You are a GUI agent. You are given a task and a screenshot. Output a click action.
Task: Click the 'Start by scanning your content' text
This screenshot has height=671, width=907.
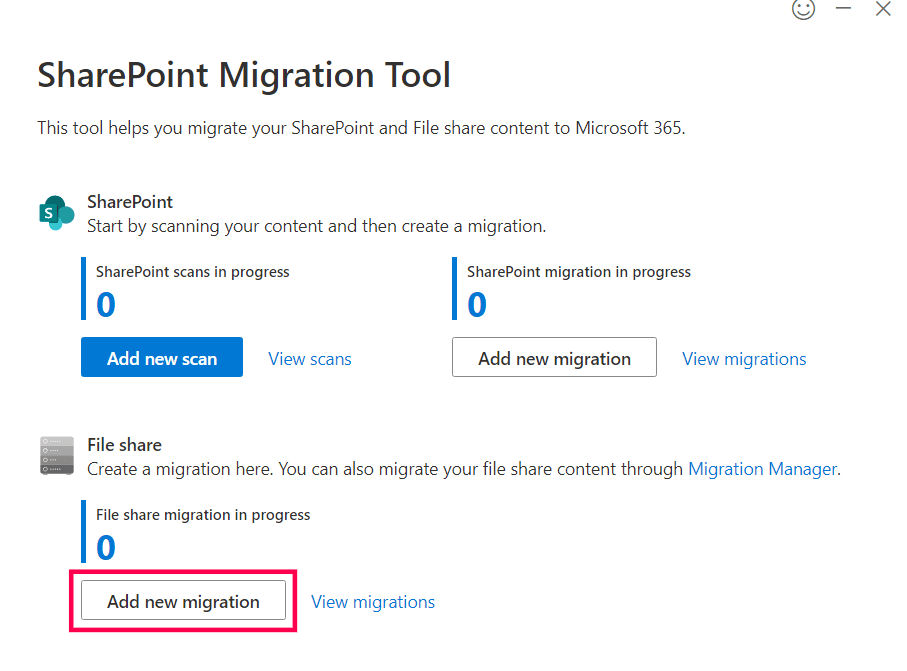pyautogui.click(x=316, y=226)
